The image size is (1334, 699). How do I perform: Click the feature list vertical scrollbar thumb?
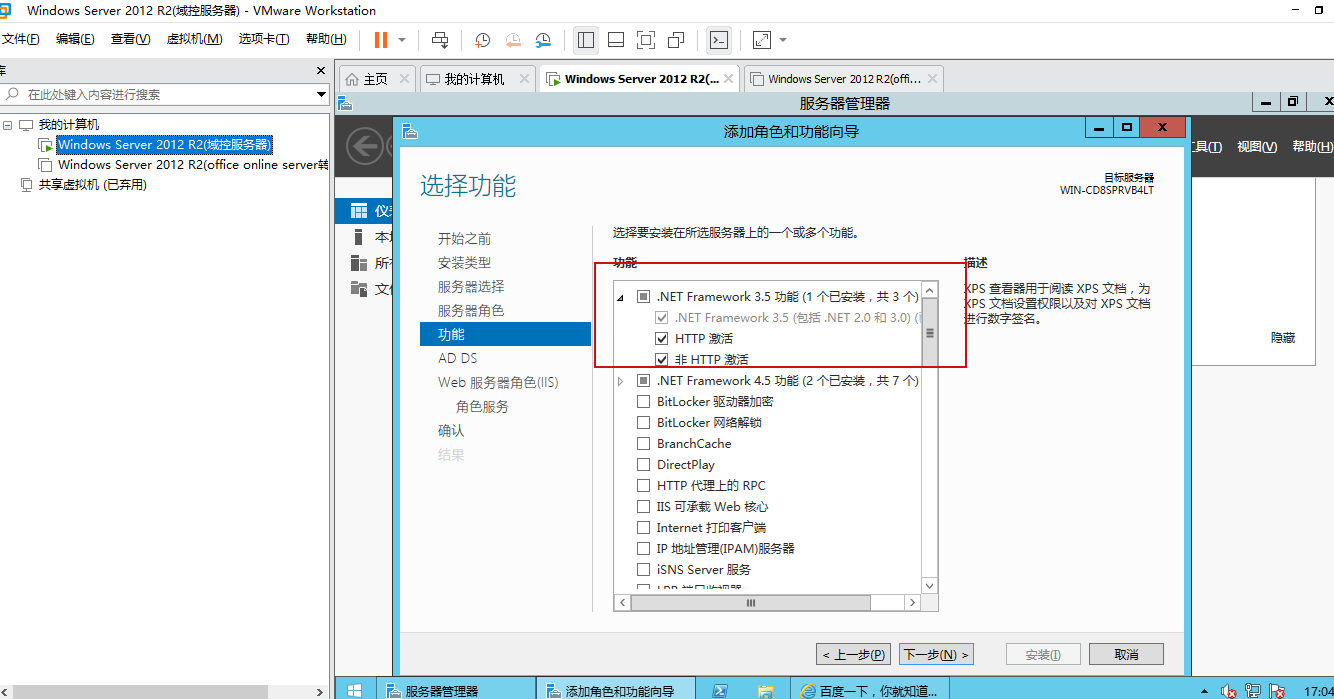(x=929, y=333)
